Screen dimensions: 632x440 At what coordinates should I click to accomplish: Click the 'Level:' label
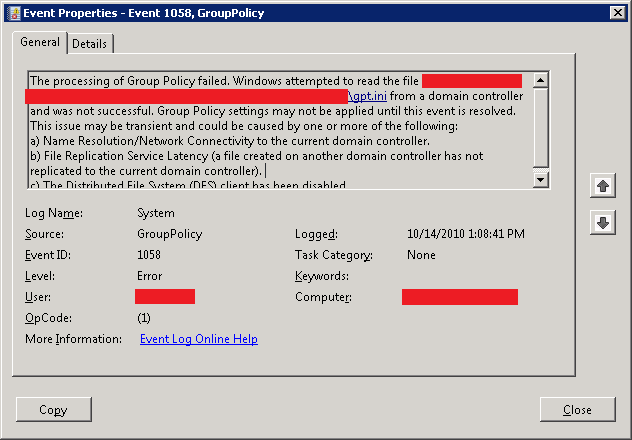point(40,276)
